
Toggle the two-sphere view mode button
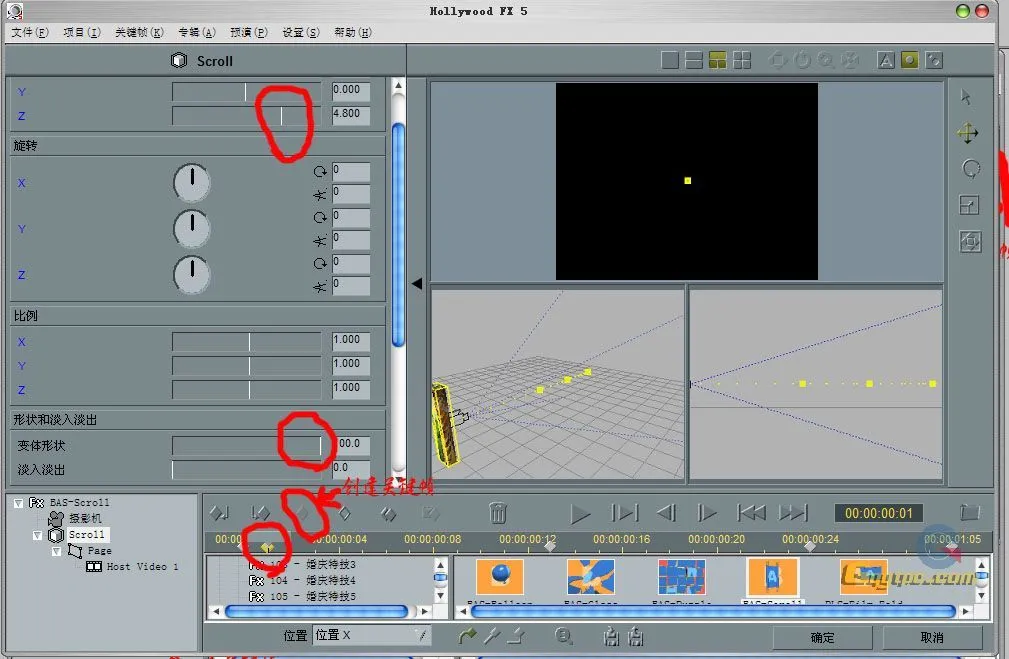[x=933, y=61]
